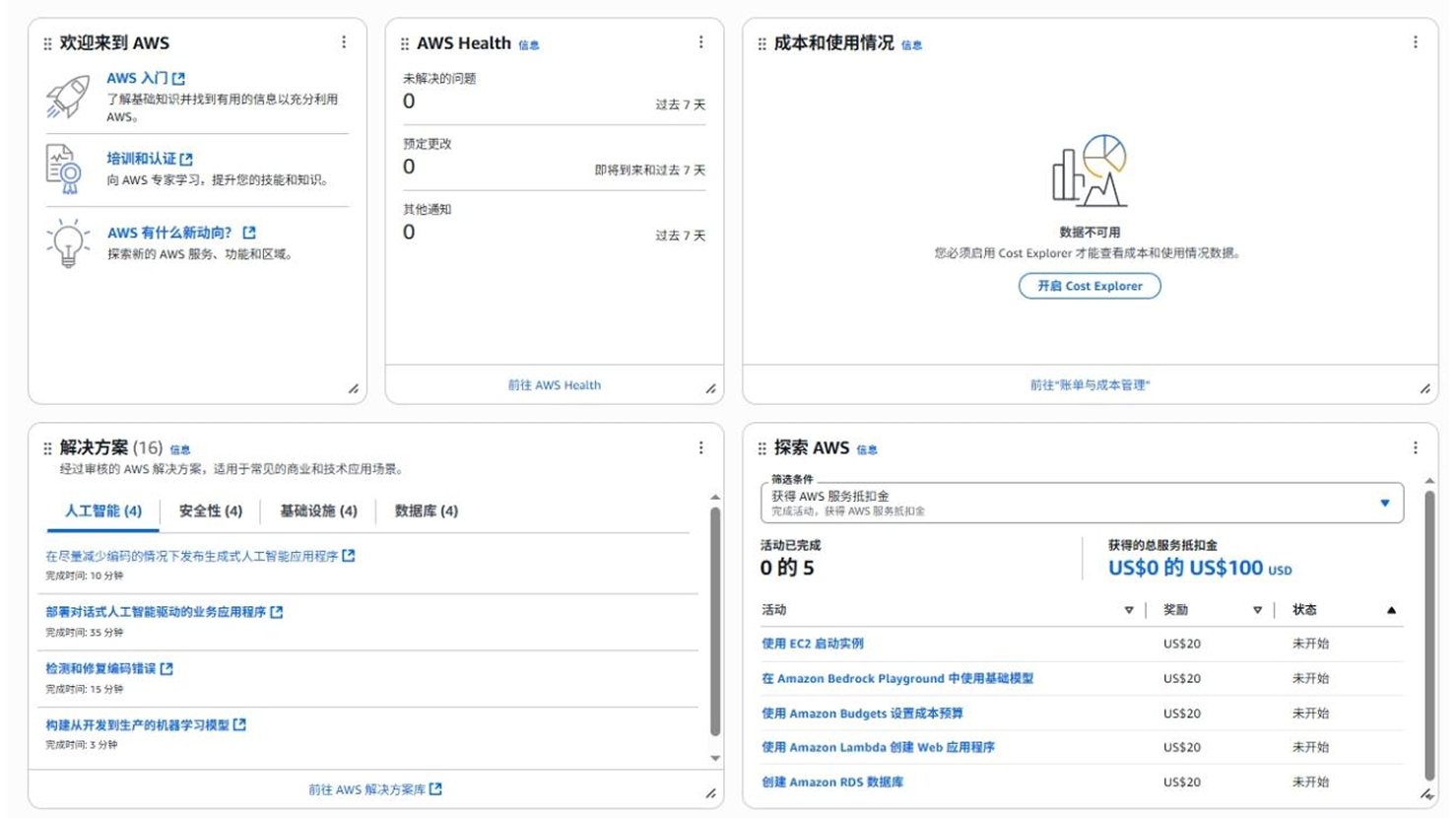The width and height of the screenshot is (1456, 818).
Task: Sort the table by 奖励 column
Action: [x=1257, y=610]
